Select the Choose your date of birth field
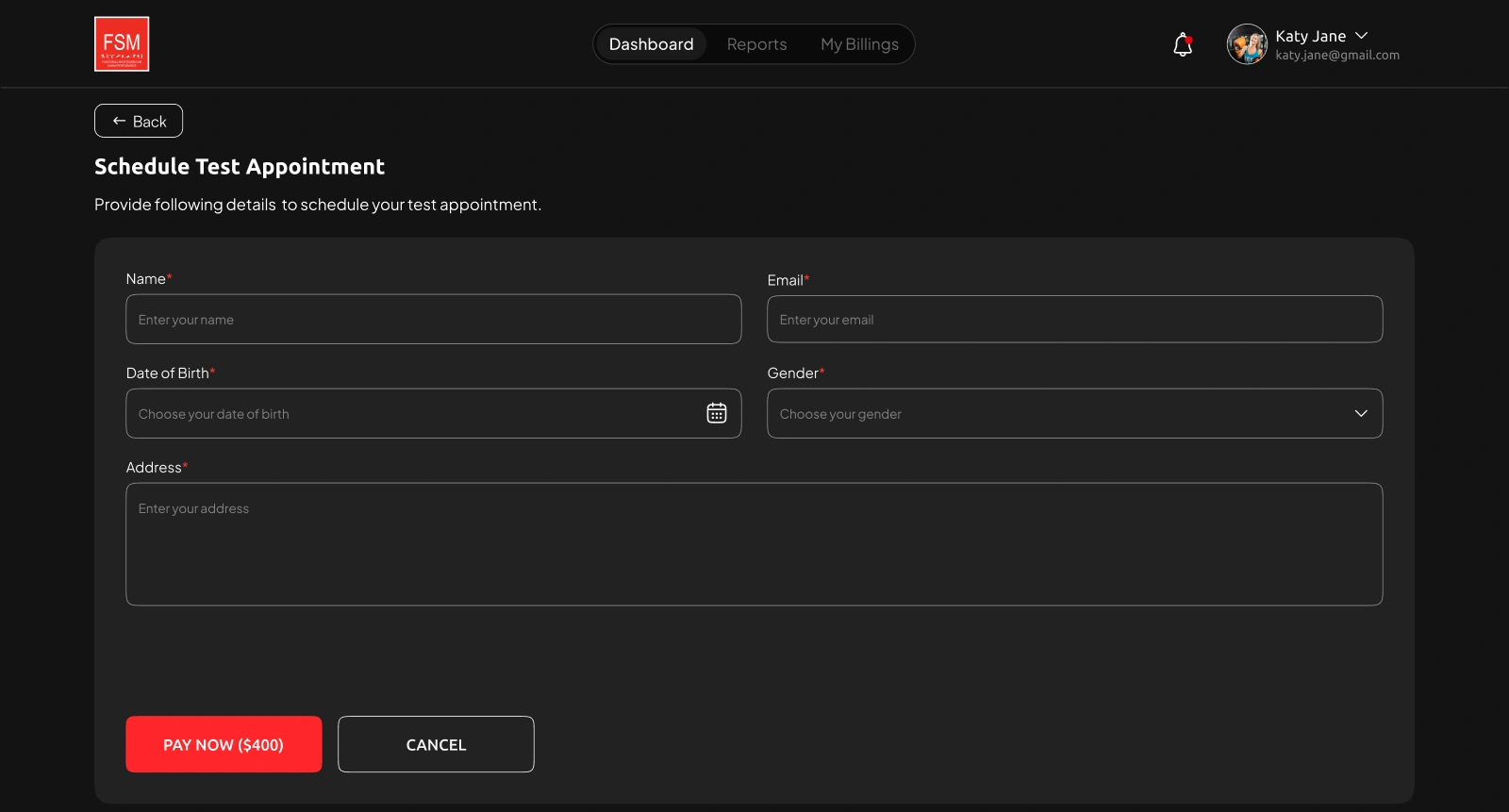The image size is (1509, 812). [434, 413]
